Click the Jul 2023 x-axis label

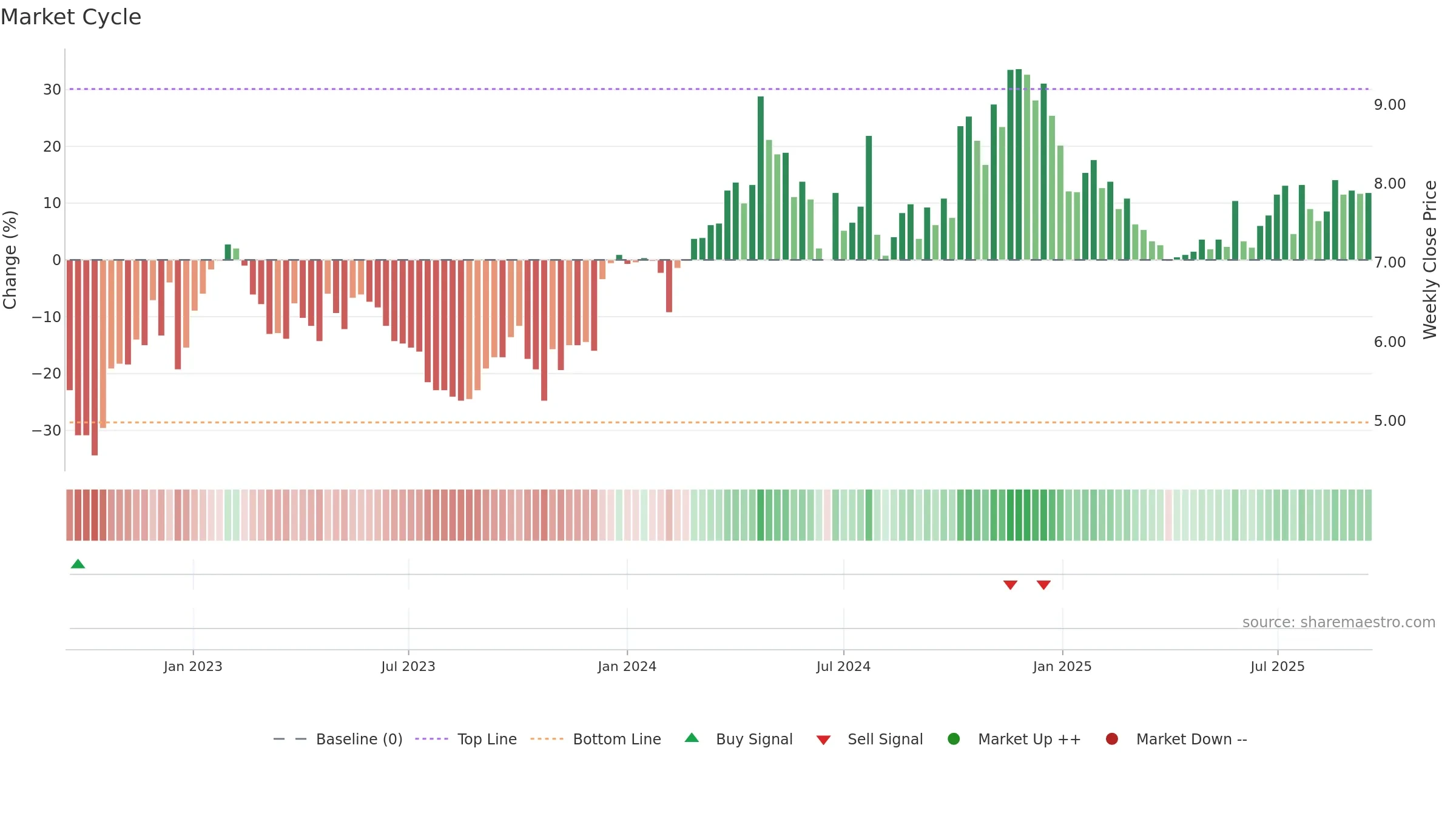(408, 666)
